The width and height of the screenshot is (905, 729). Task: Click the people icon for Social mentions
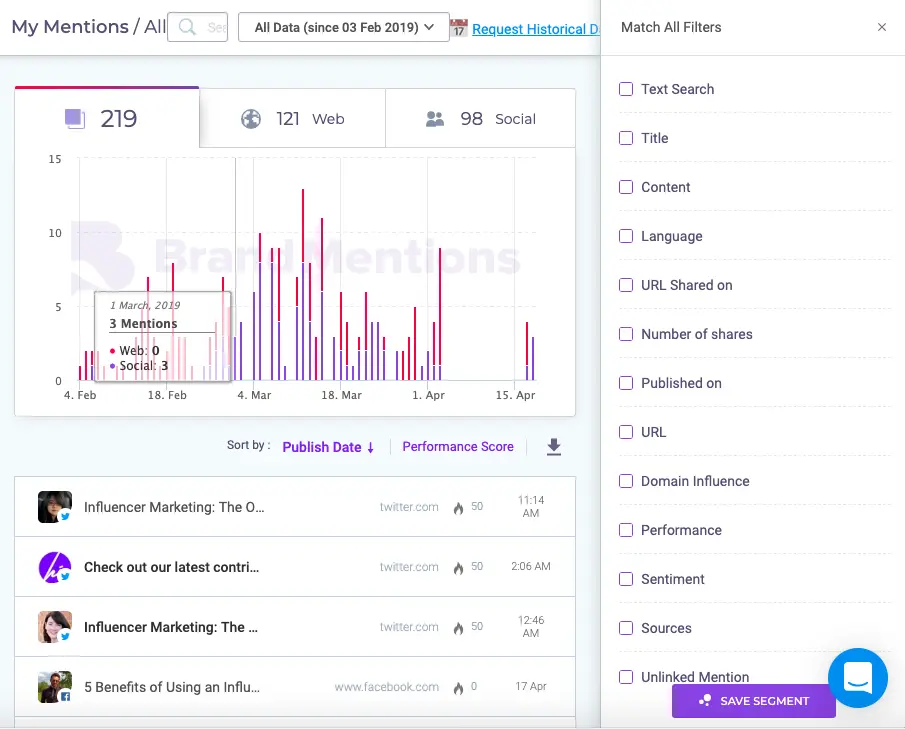(435, 119)
